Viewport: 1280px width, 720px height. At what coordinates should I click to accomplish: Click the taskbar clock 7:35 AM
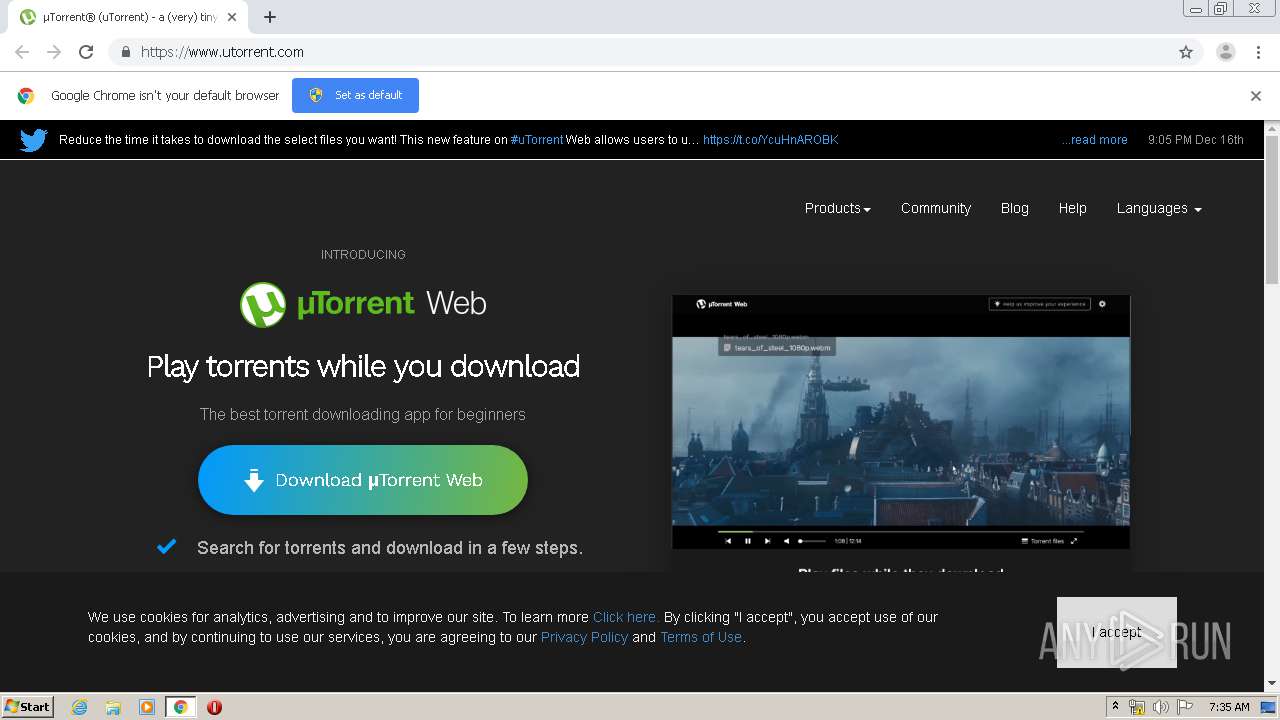tap(1229, 707)
